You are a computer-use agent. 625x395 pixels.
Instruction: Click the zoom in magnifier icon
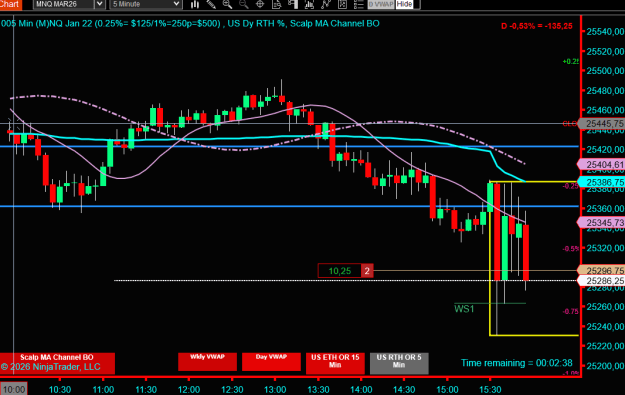pos(227,4)
